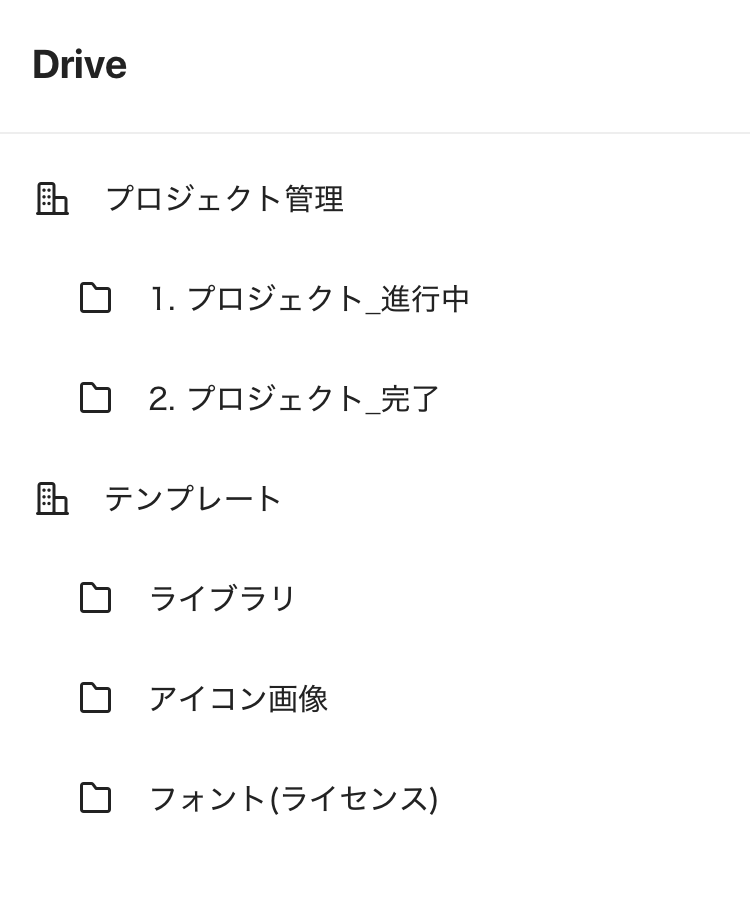
Task: Open the フォント(ライセンス) folder name
Action: (293, 798)
